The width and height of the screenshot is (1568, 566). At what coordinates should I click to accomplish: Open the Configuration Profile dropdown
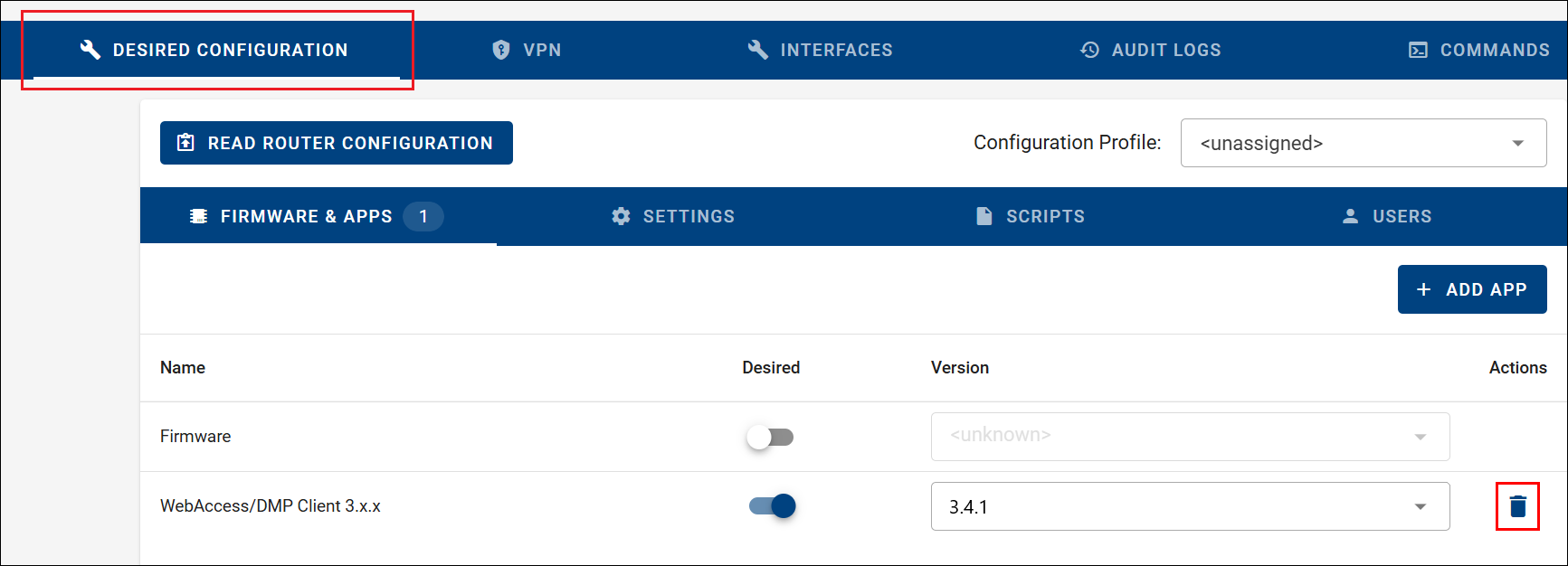[1364, 143]
